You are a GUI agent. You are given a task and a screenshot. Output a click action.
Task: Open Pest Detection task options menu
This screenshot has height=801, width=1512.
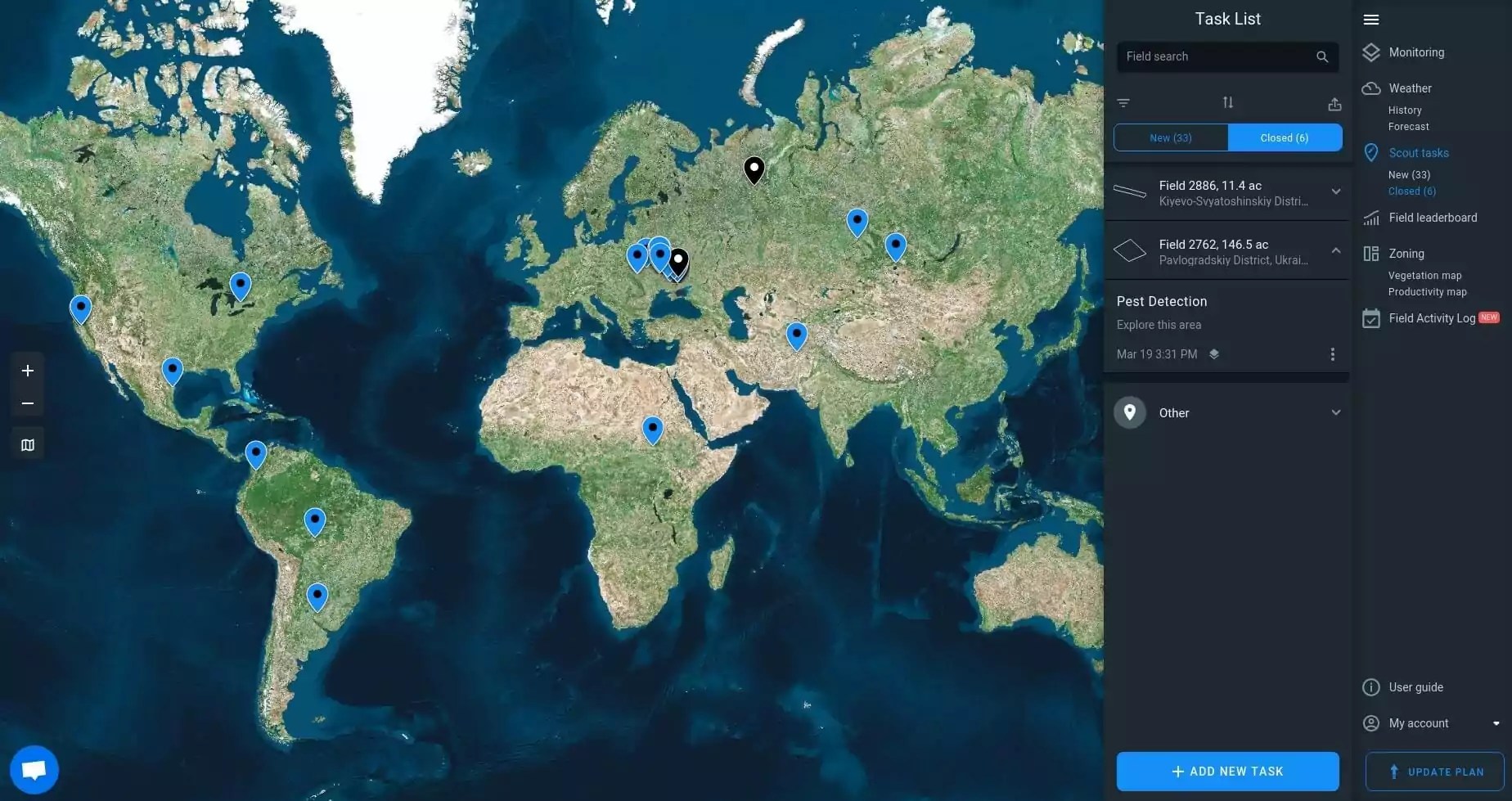point(1333,354)
